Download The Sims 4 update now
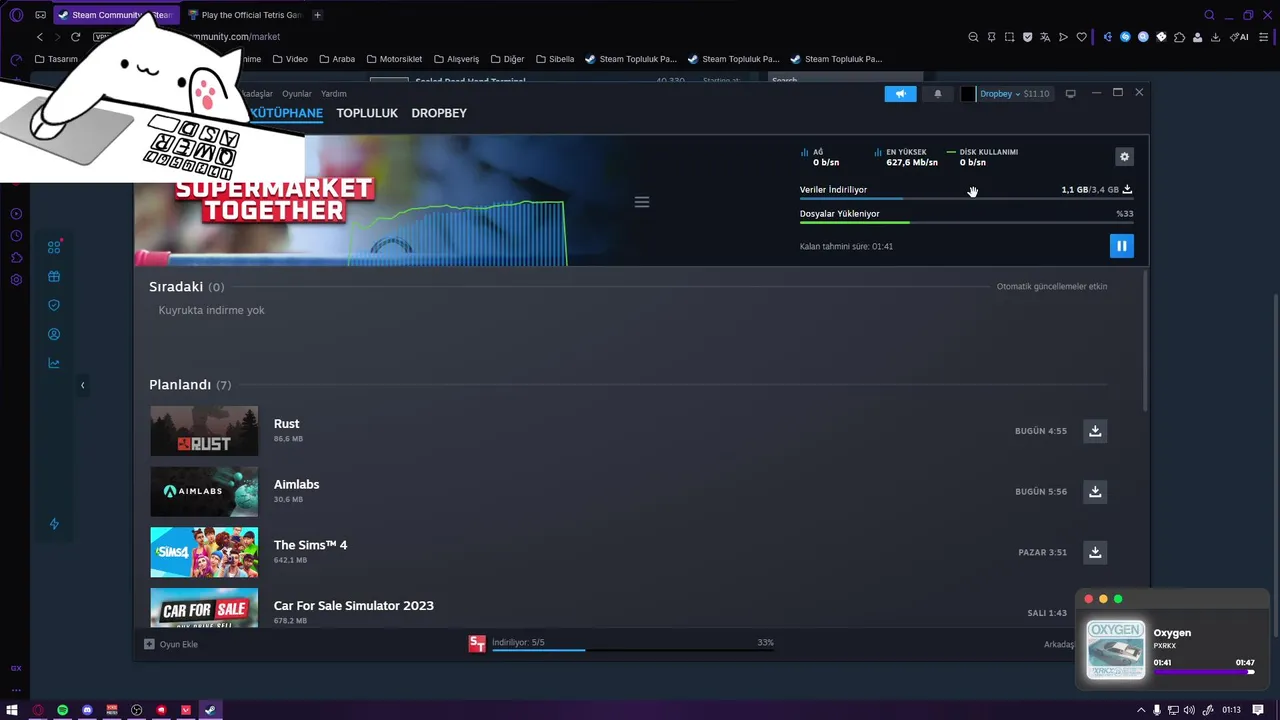The width and height of the screenshot is (1280, 720). tap(1095, 552)
